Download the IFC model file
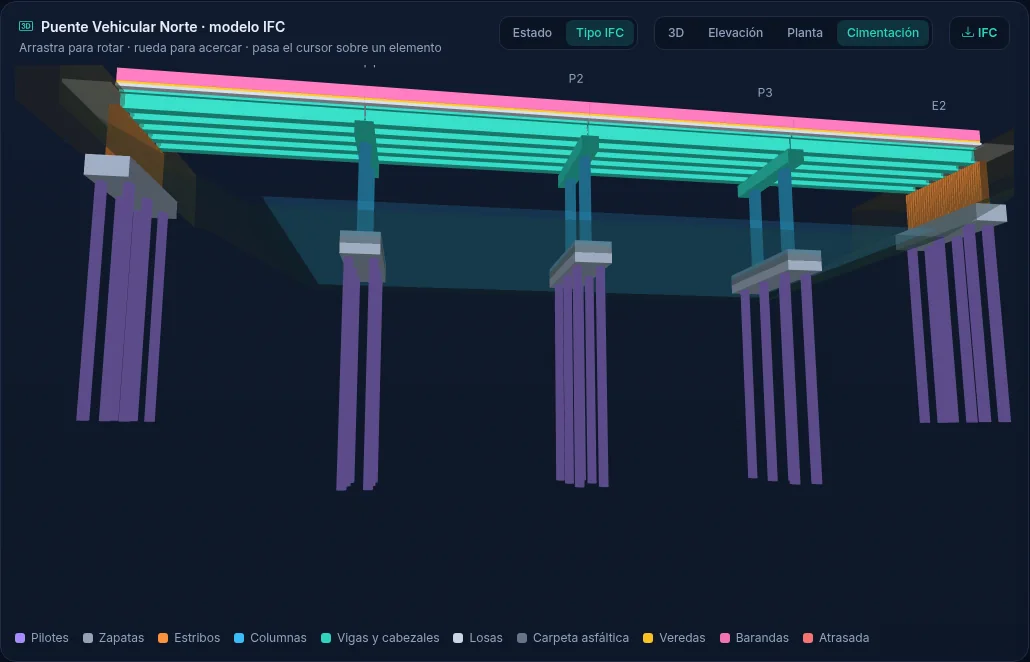 pyautogui.click(x=979, y=33)
